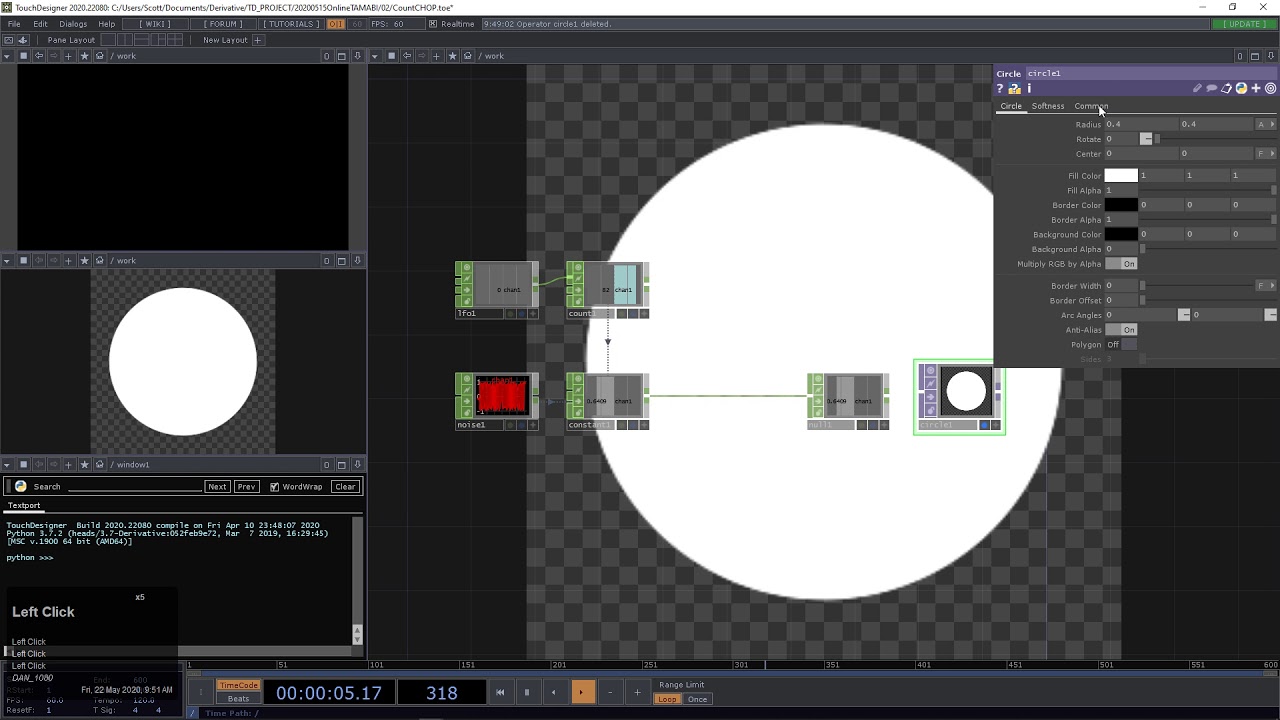Image resolution: width=1280 pixels, height=720 pixels.
Task: Click the bookmark star in network editor pane bar
Action: 451,56
